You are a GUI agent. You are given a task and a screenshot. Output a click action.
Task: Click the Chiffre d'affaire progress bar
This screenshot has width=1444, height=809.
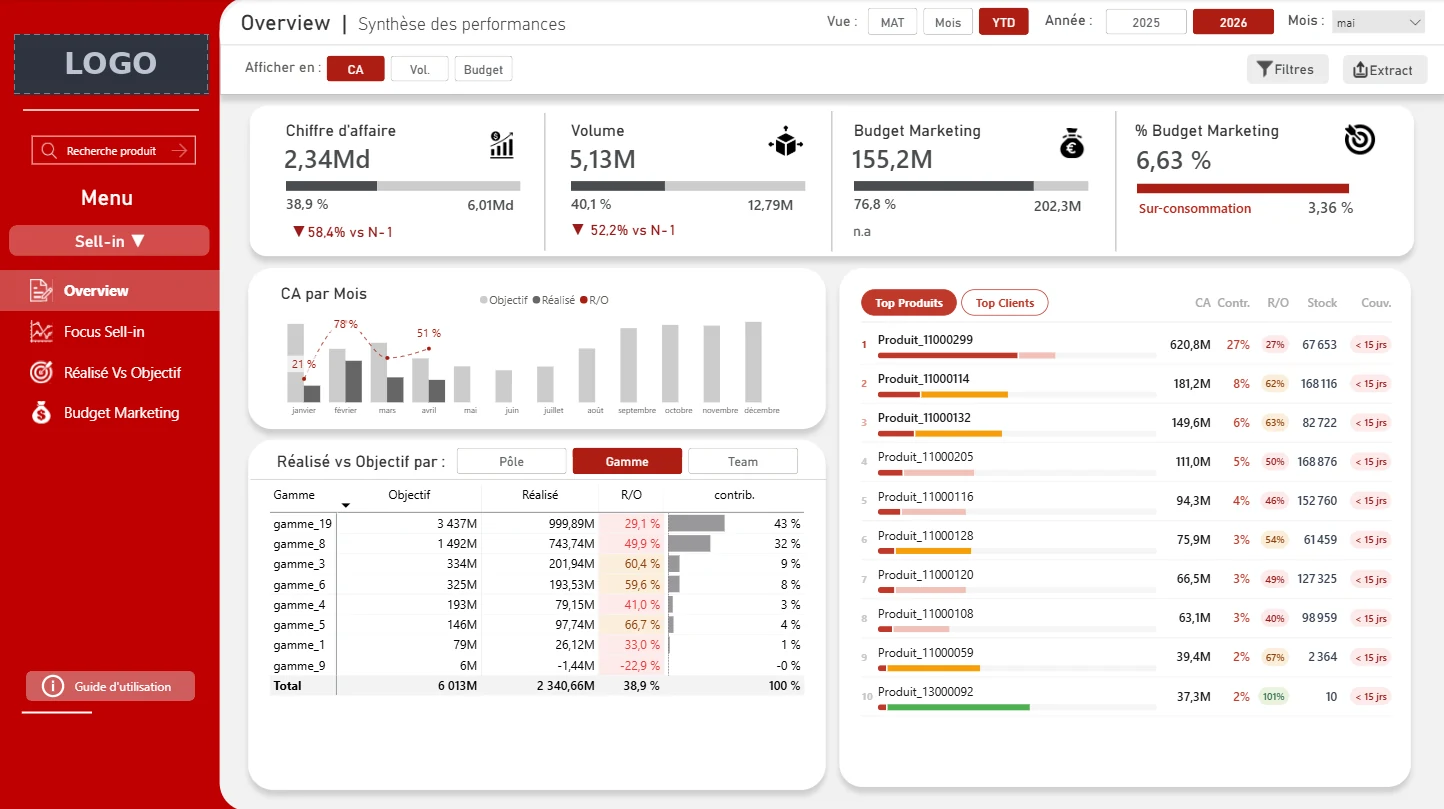pos(403,186)
